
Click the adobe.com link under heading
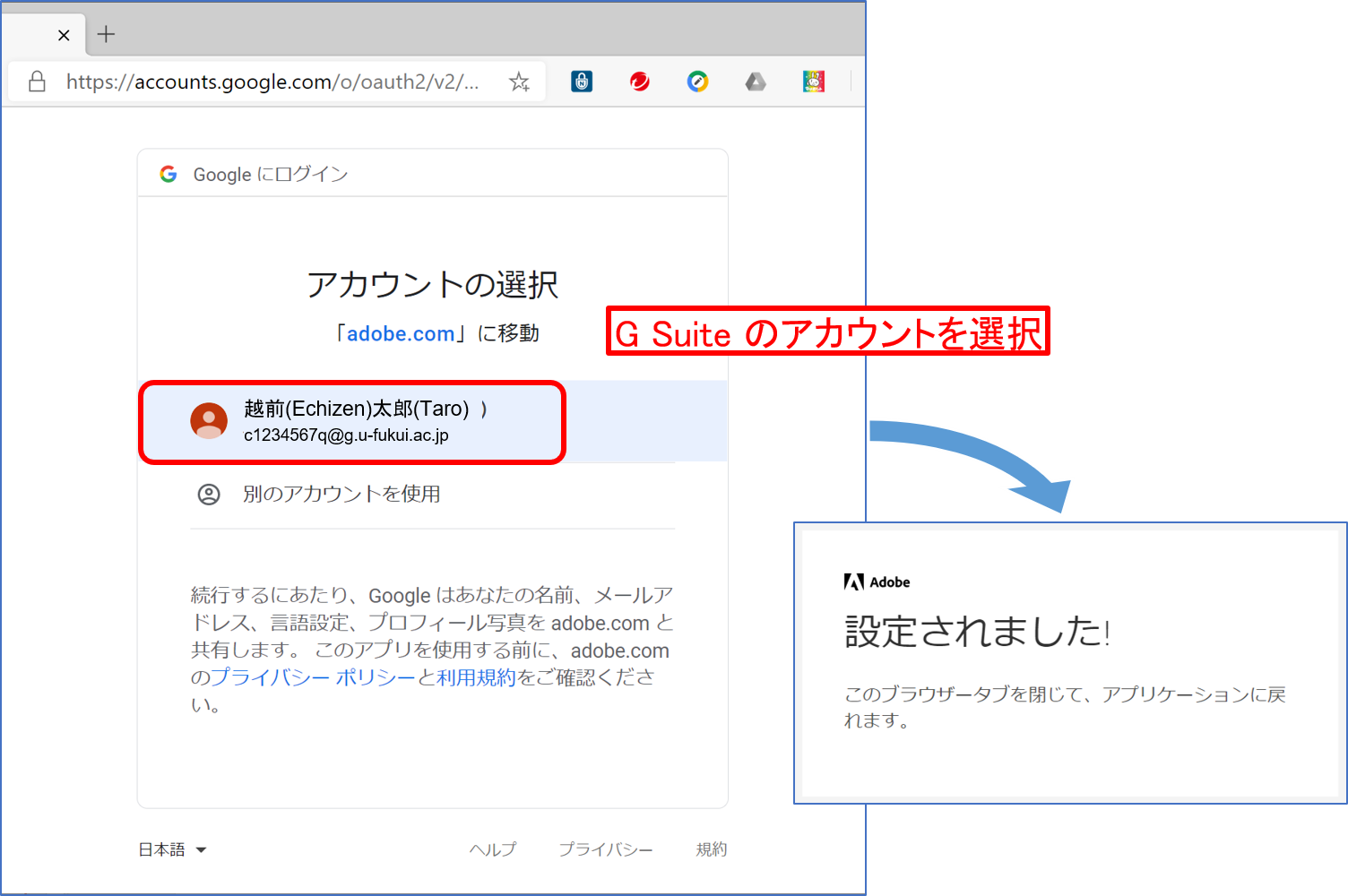tap(401, 333)
